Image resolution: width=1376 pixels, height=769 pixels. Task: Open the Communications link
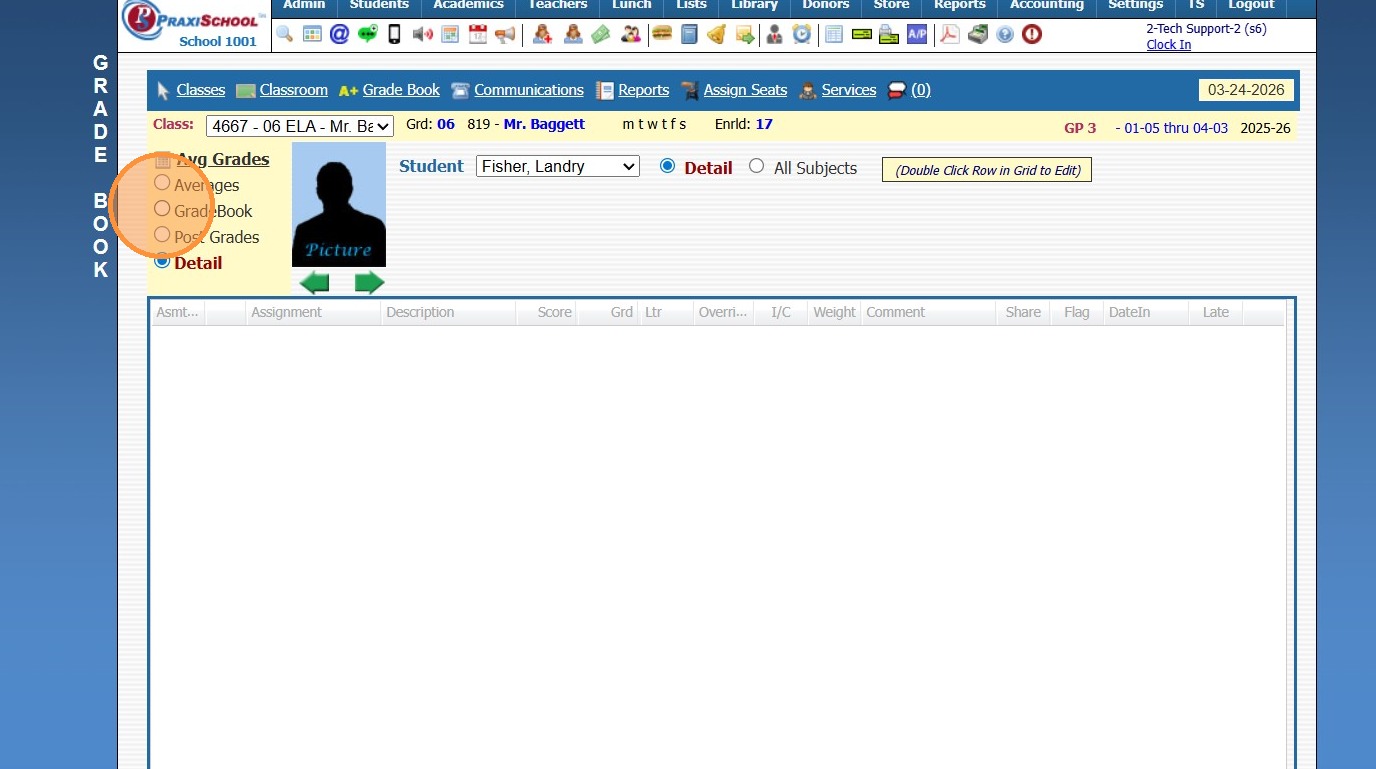[529, 90]
